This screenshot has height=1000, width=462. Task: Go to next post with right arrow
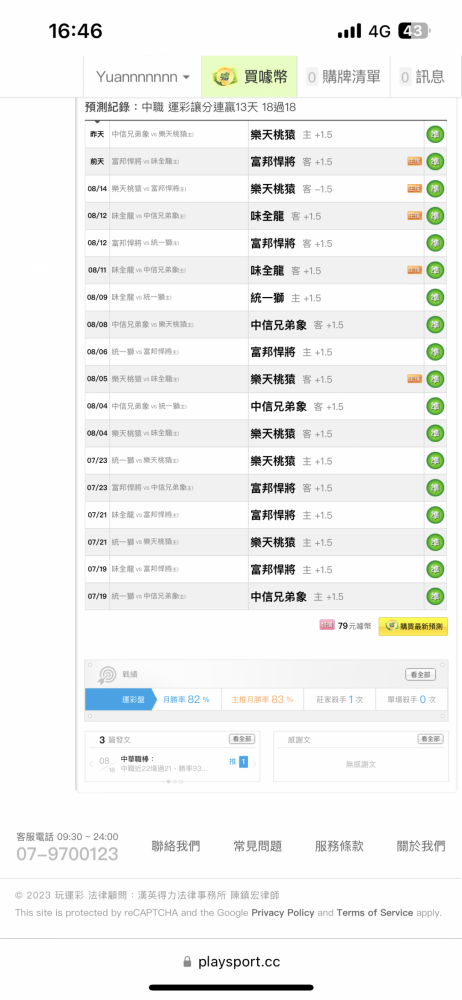(x=255, y=763)
